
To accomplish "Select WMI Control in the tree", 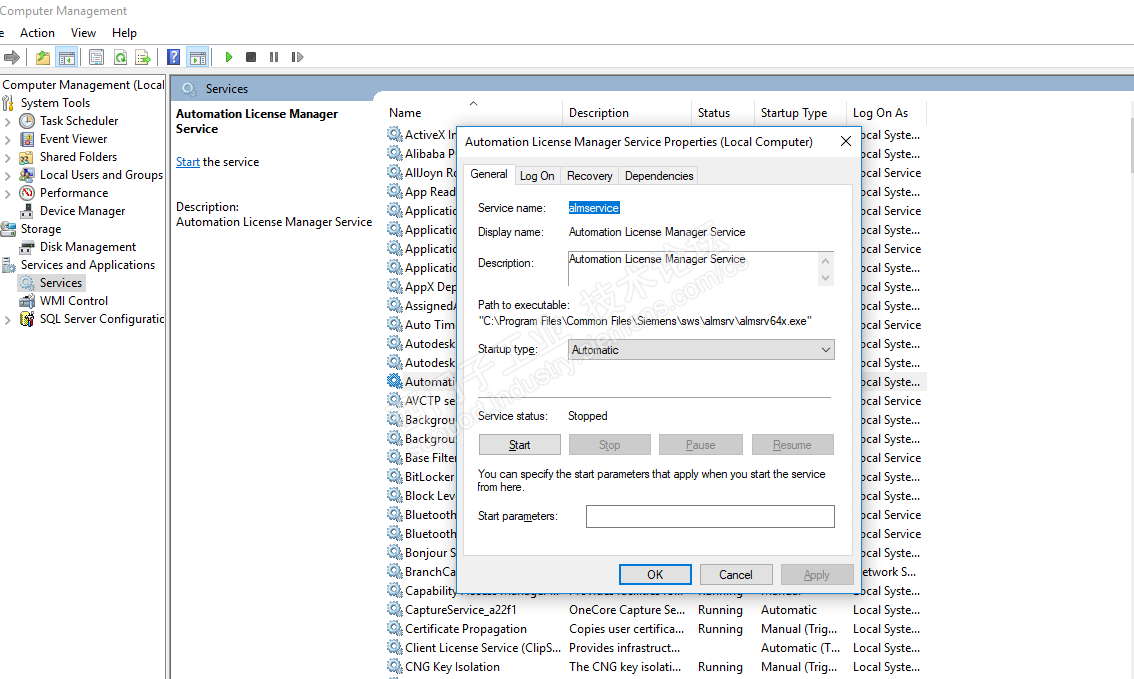I will pos(74,301).
